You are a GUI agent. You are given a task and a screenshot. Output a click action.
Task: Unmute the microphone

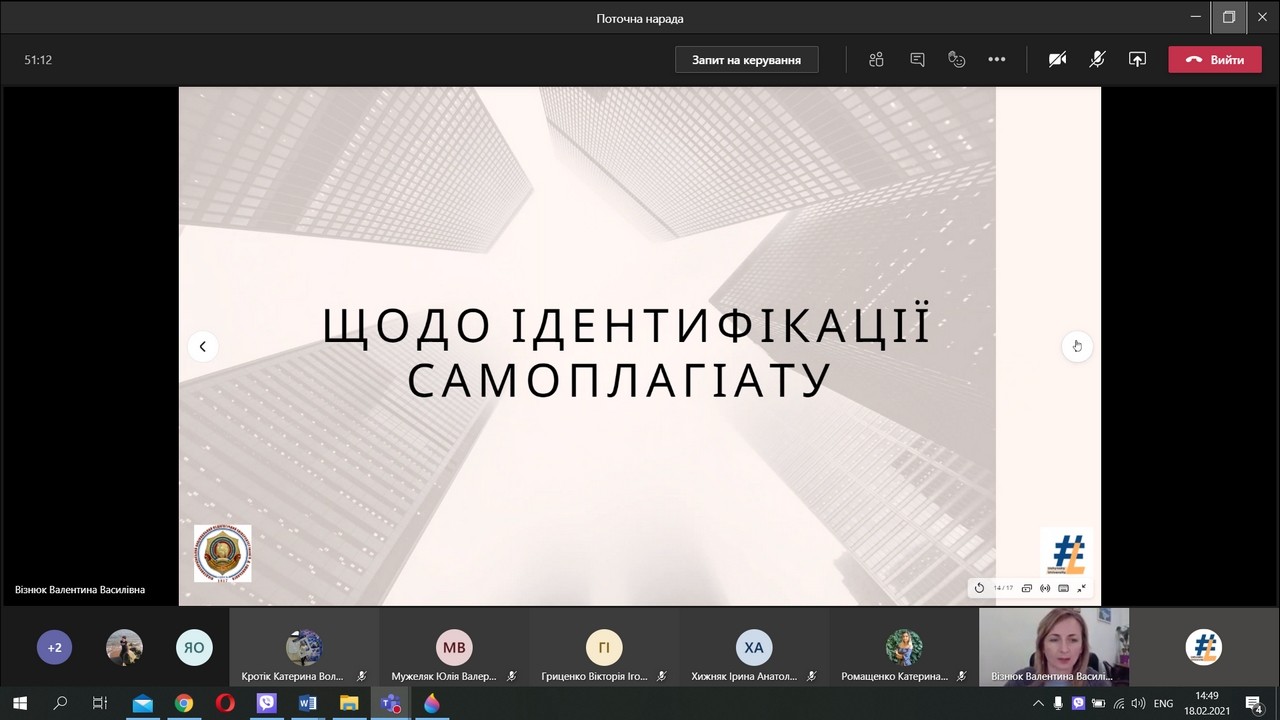(1097, 60)
